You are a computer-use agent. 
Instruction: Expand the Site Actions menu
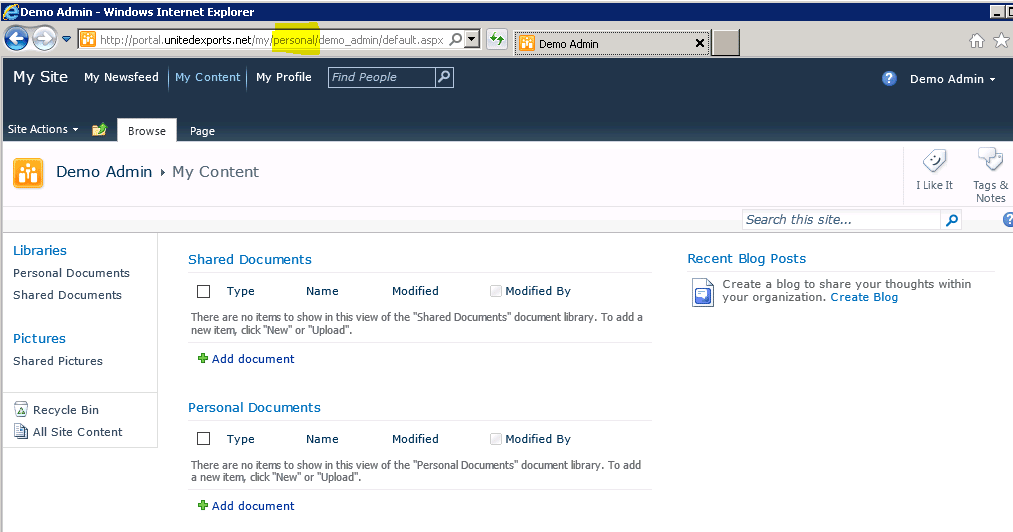[42, 130]
